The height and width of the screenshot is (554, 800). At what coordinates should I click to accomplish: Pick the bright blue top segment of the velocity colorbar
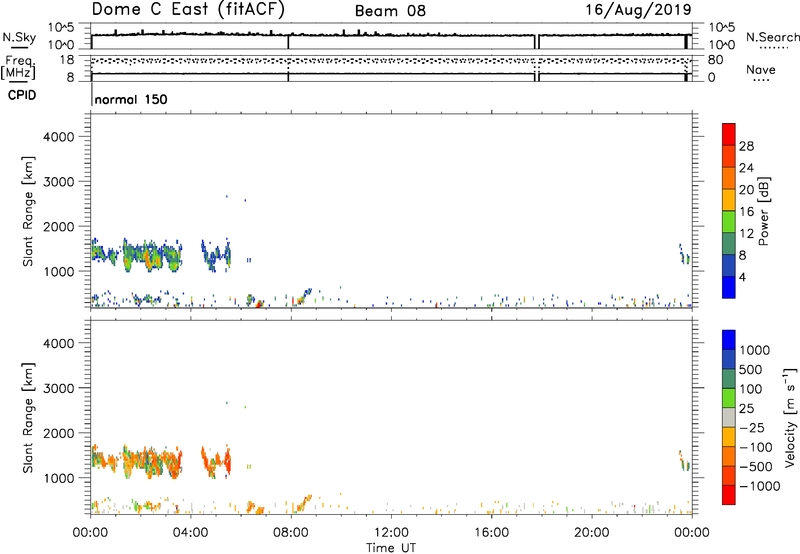pos(729,340)
